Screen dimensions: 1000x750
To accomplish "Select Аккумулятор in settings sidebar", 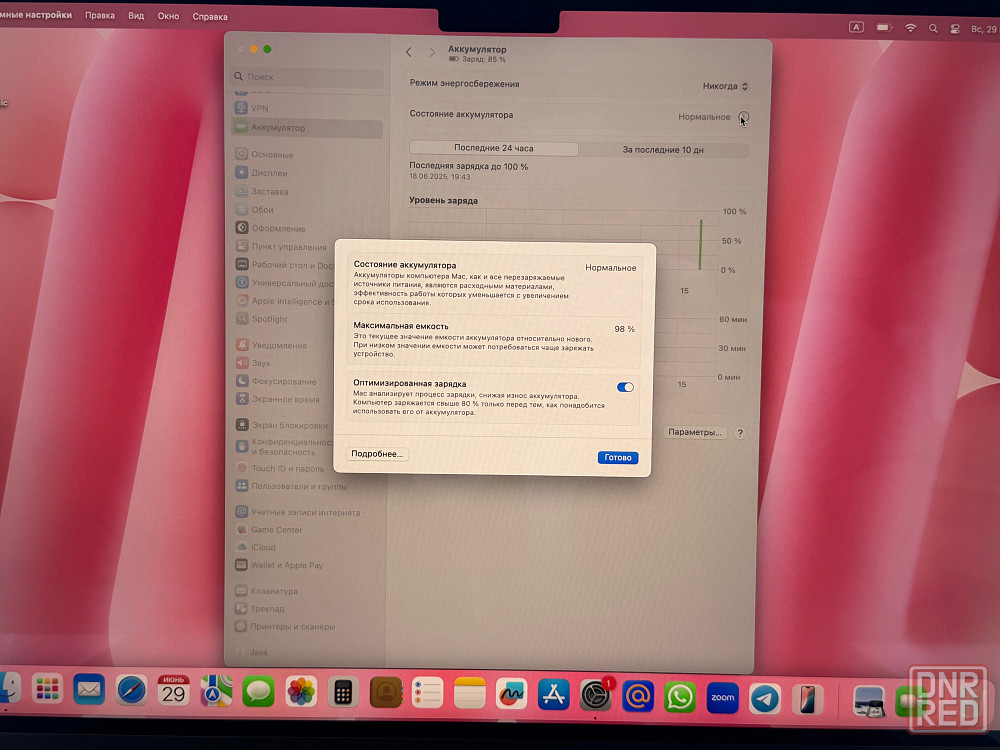I will [307, 128].
